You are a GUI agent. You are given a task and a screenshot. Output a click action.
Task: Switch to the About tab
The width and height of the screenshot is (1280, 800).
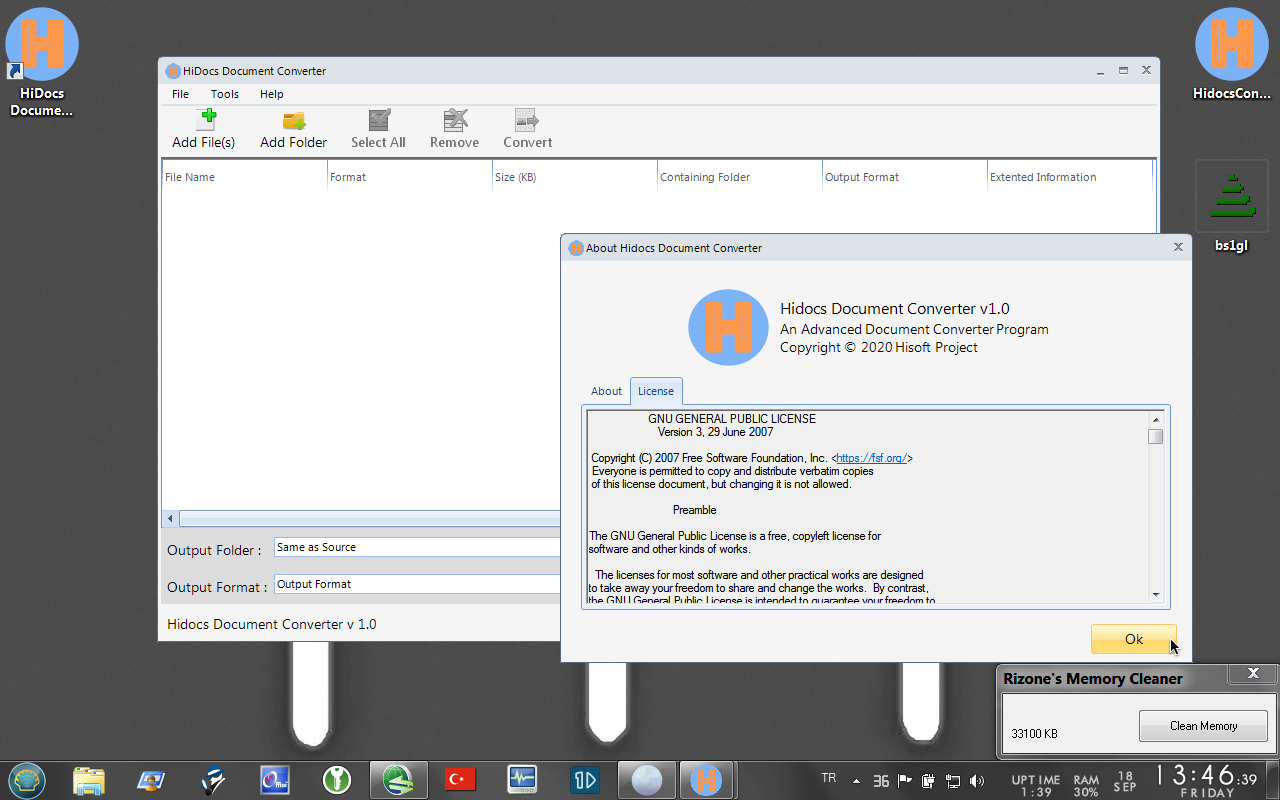click(x=606, y=391)
